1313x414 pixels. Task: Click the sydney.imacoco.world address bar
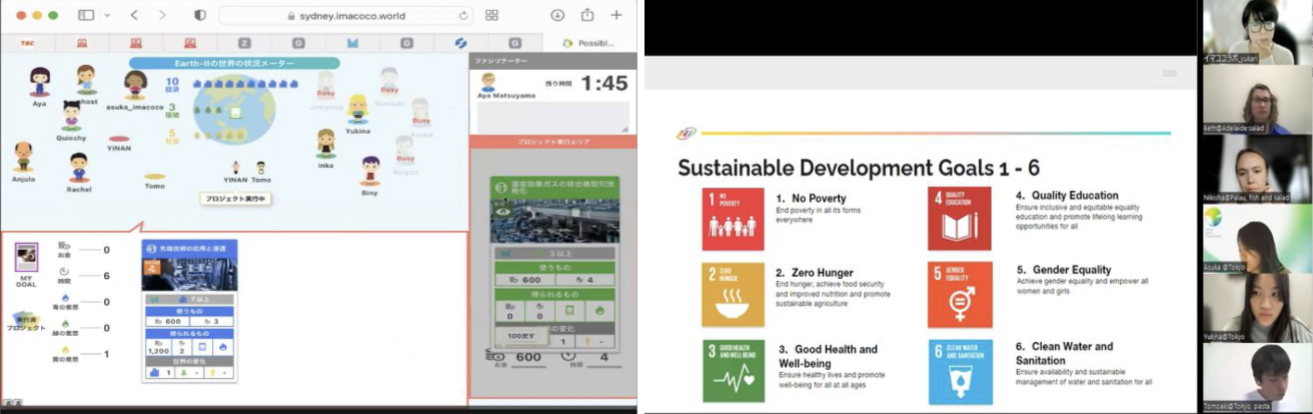pos(346,15)
